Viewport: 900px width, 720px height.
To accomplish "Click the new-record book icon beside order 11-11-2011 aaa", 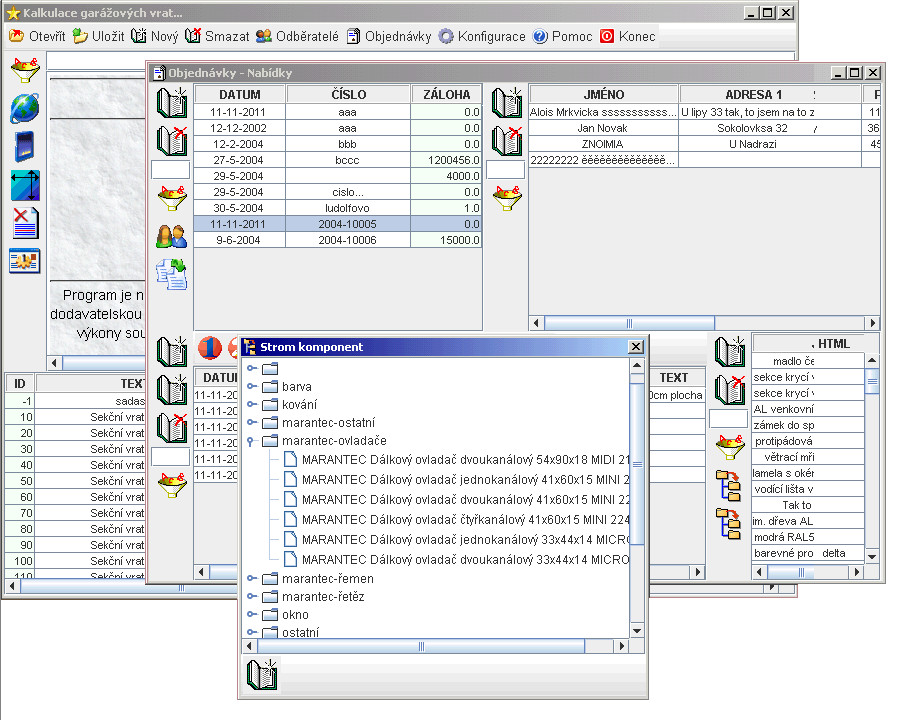I will (172, 103).
